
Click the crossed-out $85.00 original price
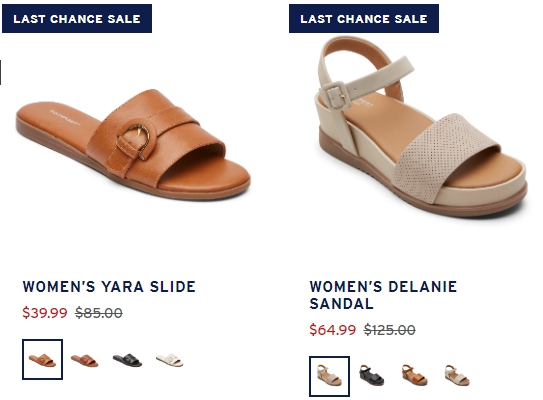[x=99, y=313]
